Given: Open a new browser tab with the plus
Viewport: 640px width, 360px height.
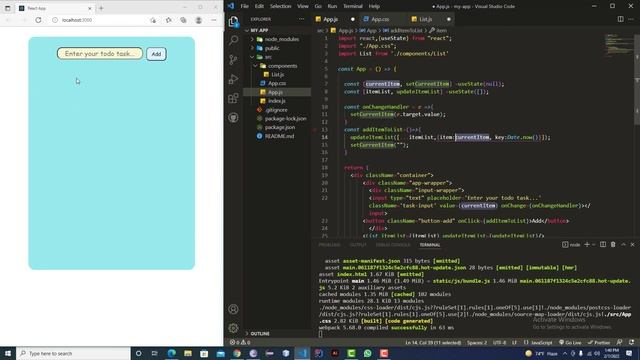Looking at the screenshot, I should point(101,8).
